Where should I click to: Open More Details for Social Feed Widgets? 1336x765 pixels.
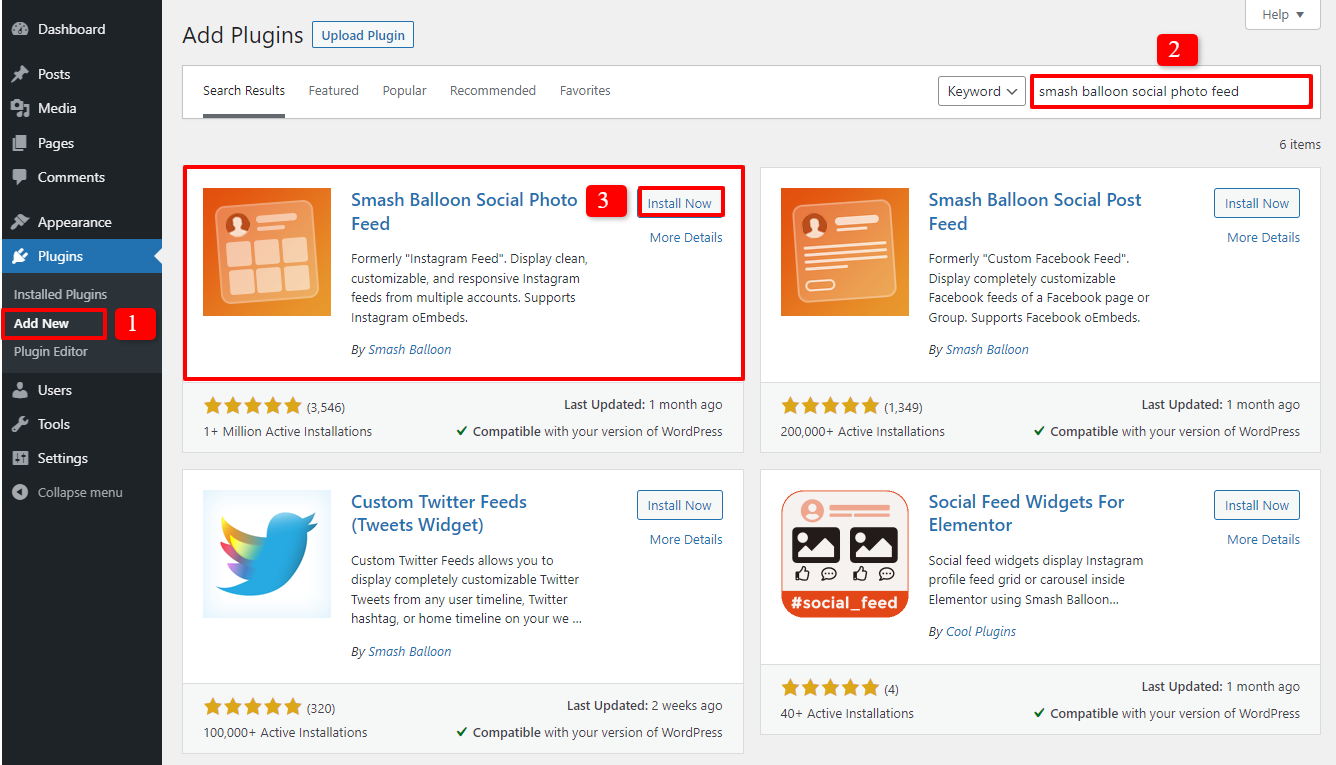[x=1264, y=539]
